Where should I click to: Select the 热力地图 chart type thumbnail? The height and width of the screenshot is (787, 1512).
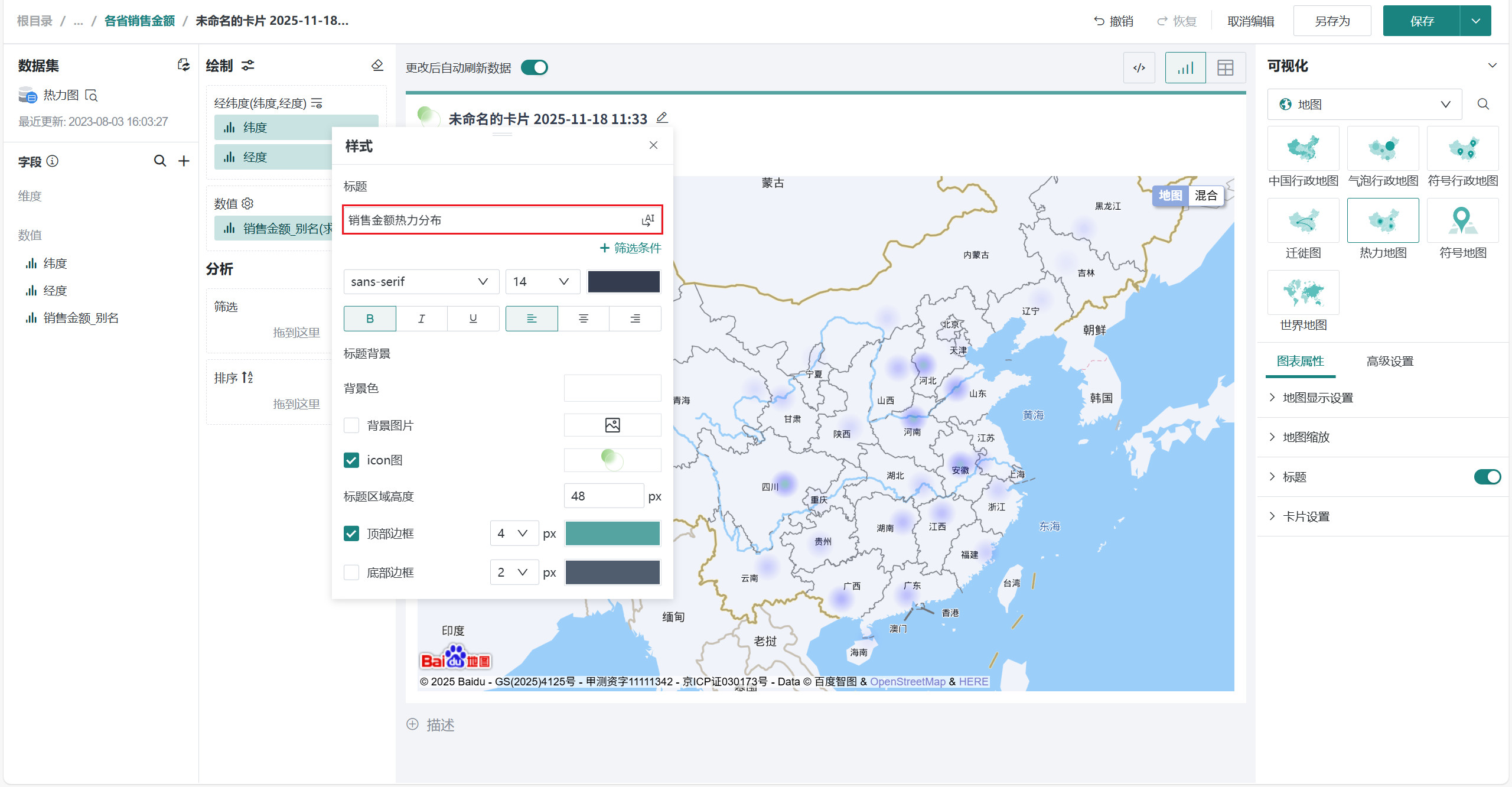click(x=1383, y=220)
